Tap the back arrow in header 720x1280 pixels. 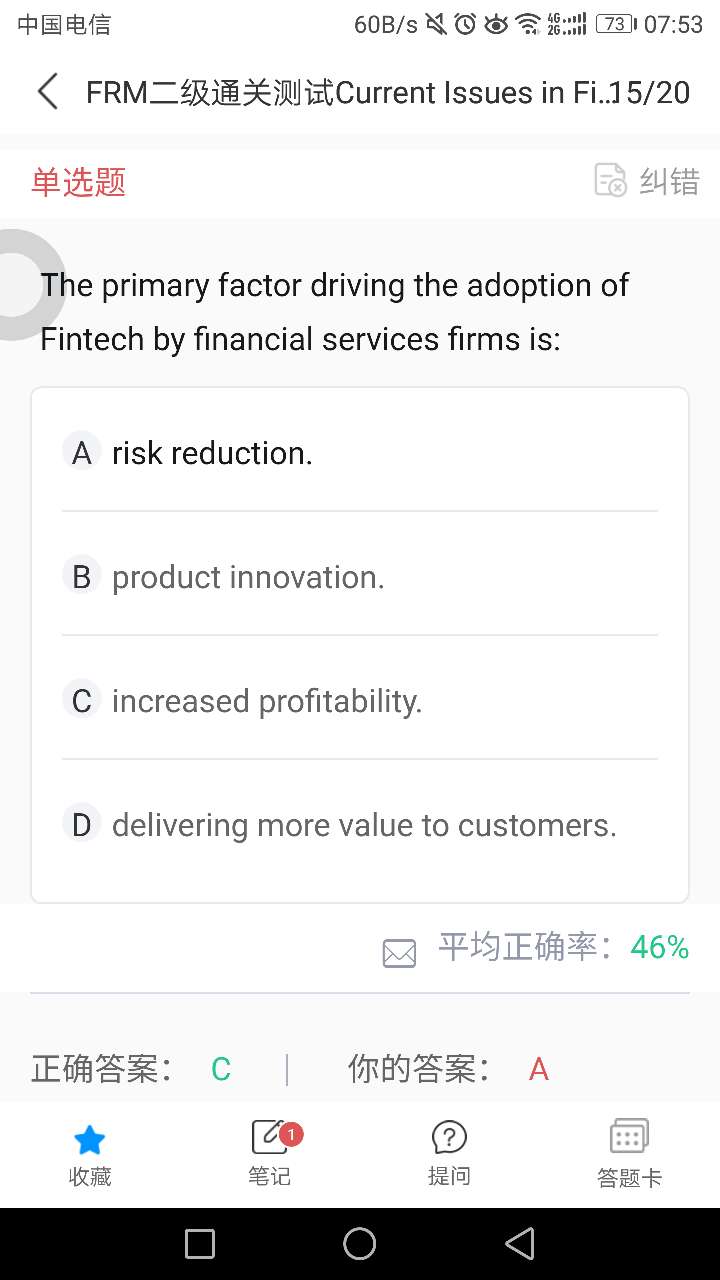coord(48,92)
